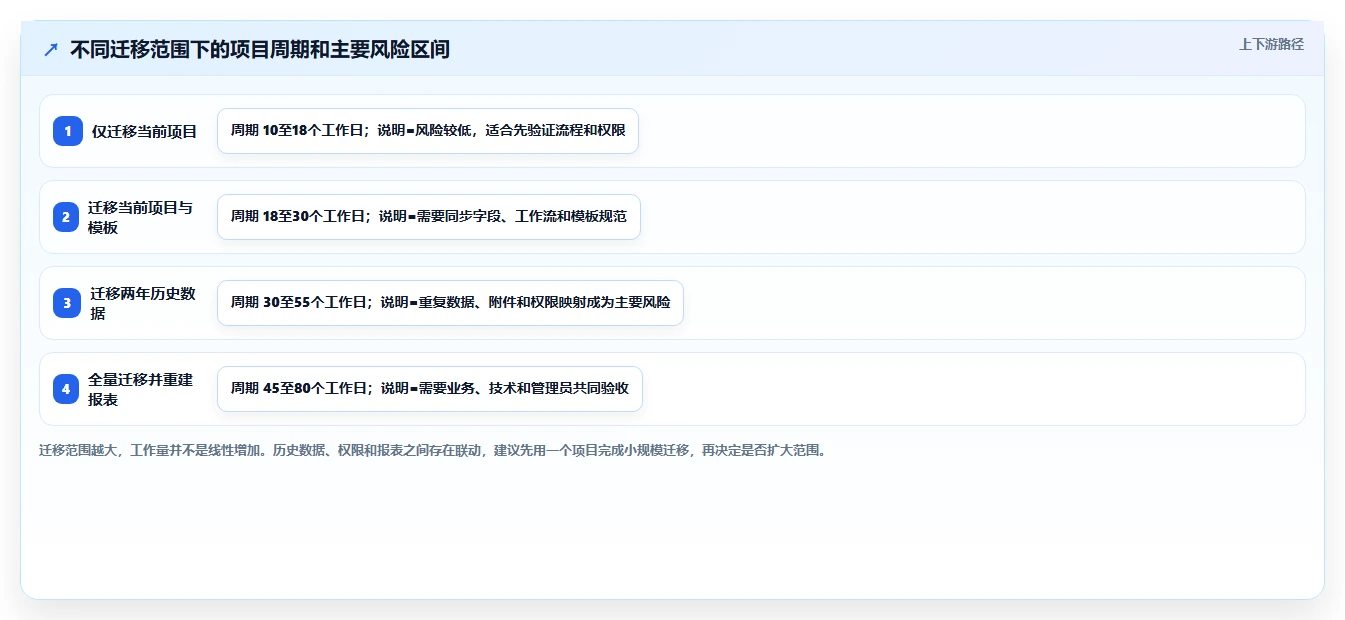Select the 迁移当前项目与模板 label
The height and width of the screenshot is (620, 1345).
pos(140,217)
